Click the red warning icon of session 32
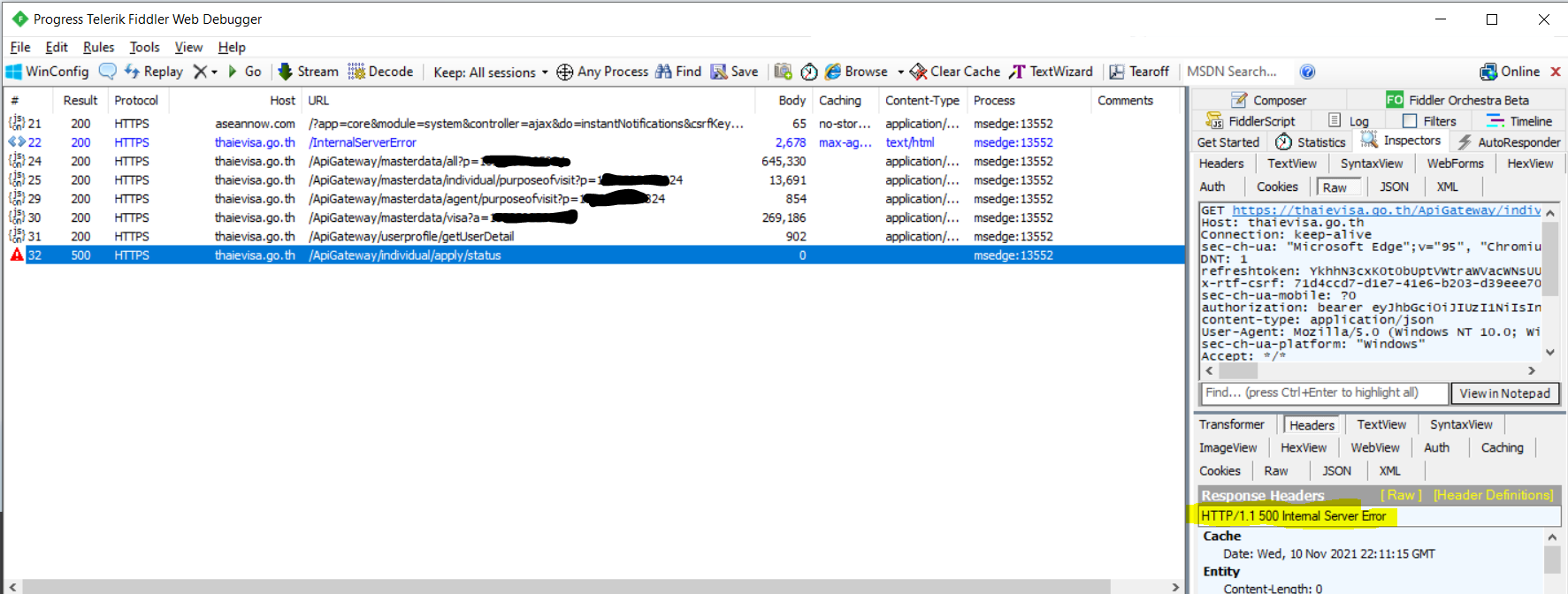The width and height of the screenshot is (1568, 594). click(x=17, y=255)
